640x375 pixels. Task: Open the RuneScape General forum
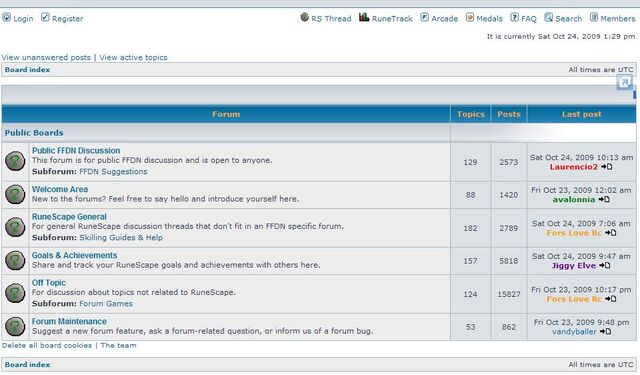click(69, 217)
